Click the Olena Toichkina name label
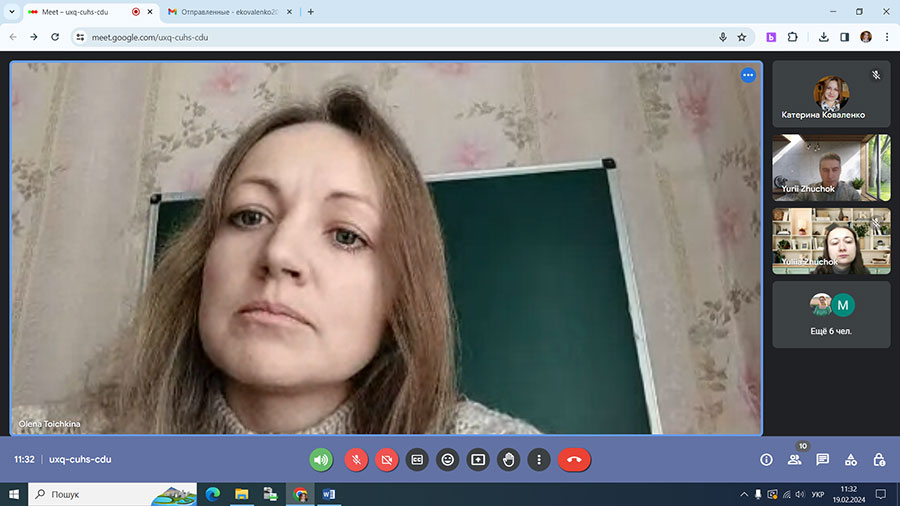This screenshot has width=900, height=506. 49,424
